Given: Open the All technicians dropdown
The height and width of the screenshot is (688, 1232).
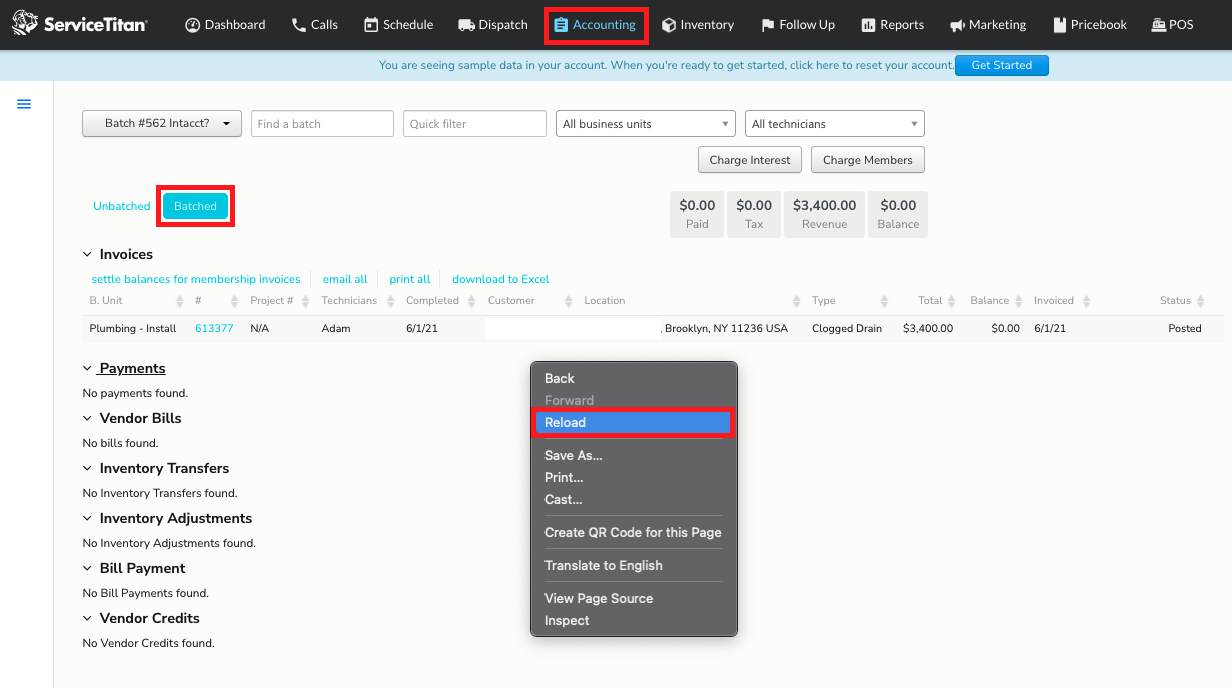Looking at the screenshot, I should (x=835, y=123).
